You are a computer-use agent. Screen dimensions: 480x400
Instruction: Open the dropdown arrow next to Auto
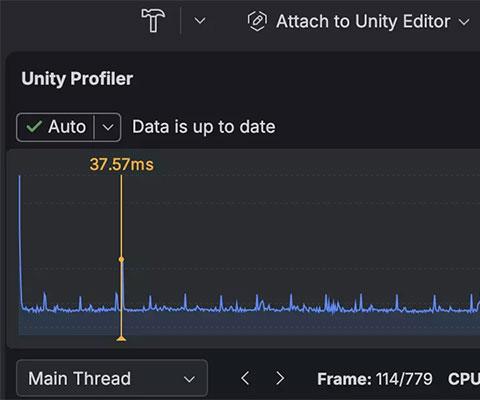point(108,127)
